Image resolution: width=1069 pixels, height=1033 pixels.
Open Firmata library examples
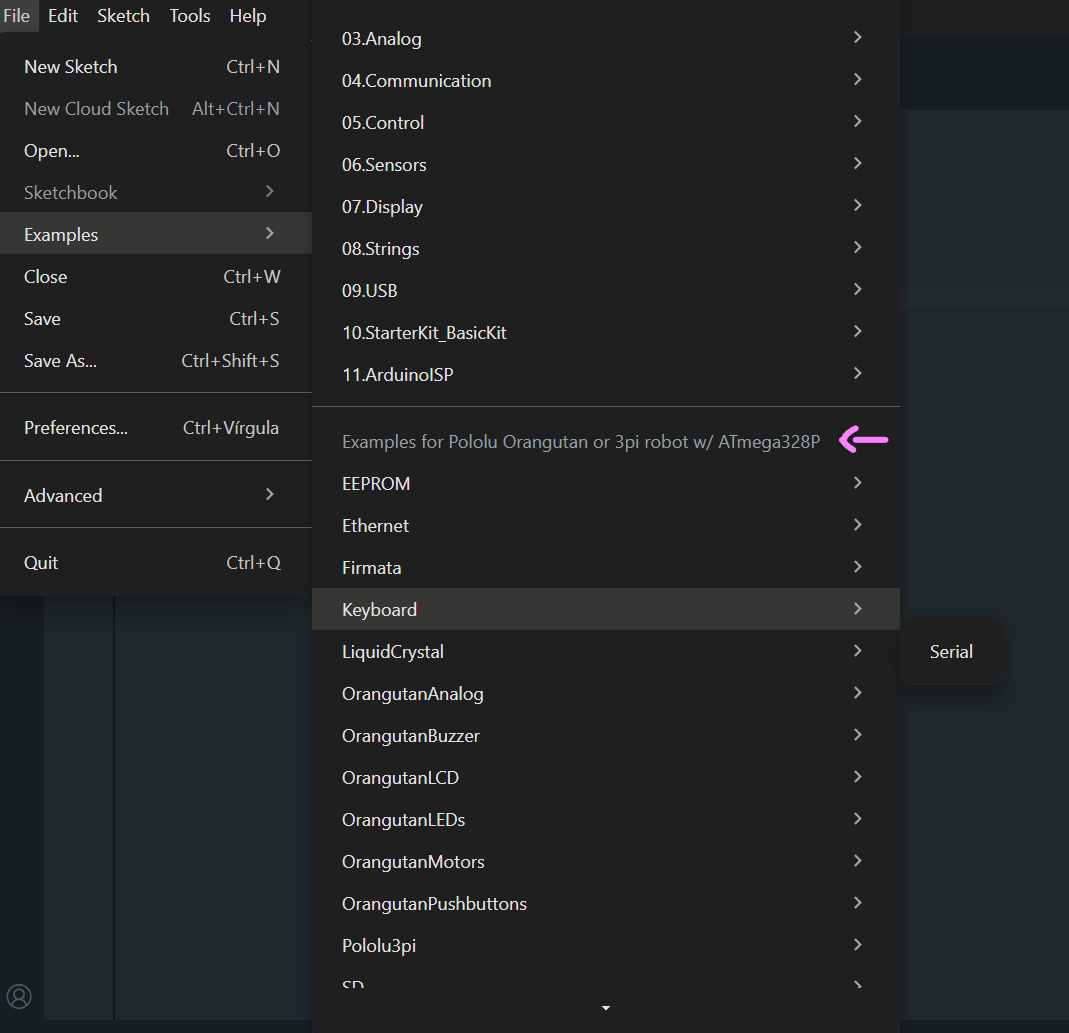tap(605, 568)
